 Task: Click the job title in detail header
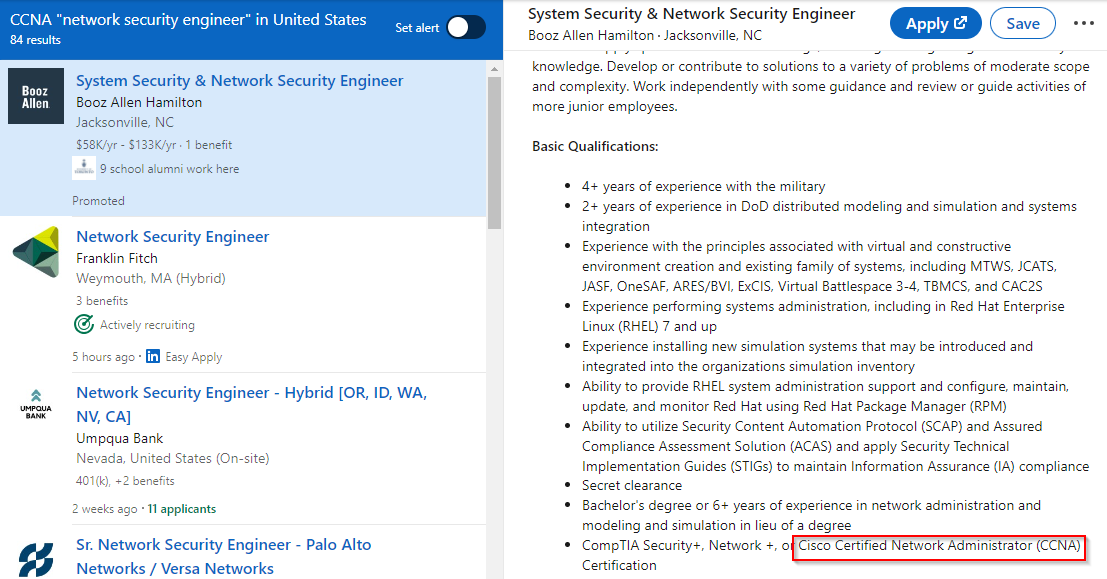tap(691, 14)
